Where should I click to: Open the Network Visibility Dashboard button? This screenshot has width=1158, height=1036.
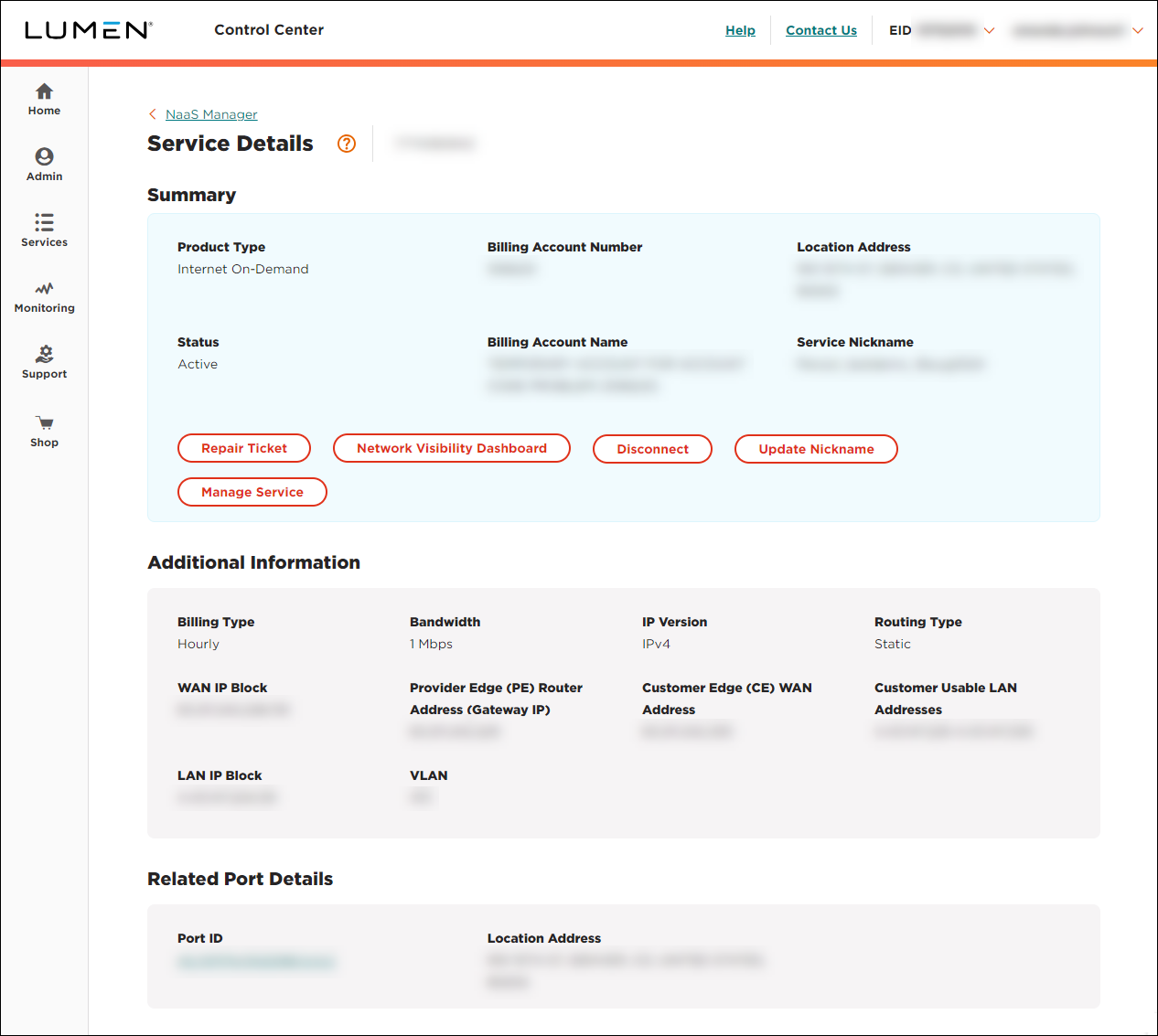pyautogui.click(x=452, y=448)
